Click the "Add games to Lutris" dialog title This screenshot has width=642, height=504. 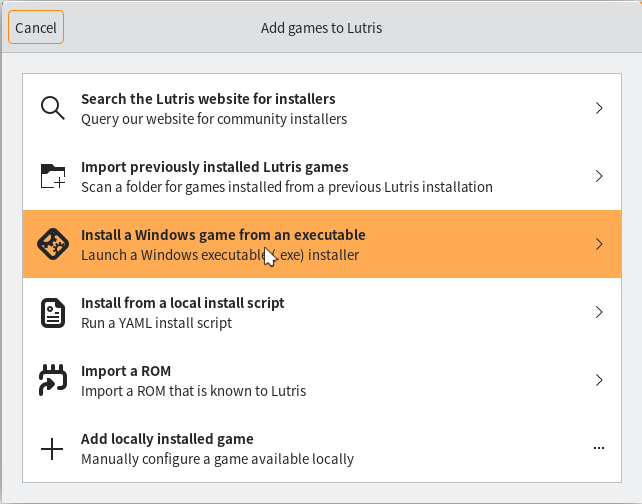(321, 28)
